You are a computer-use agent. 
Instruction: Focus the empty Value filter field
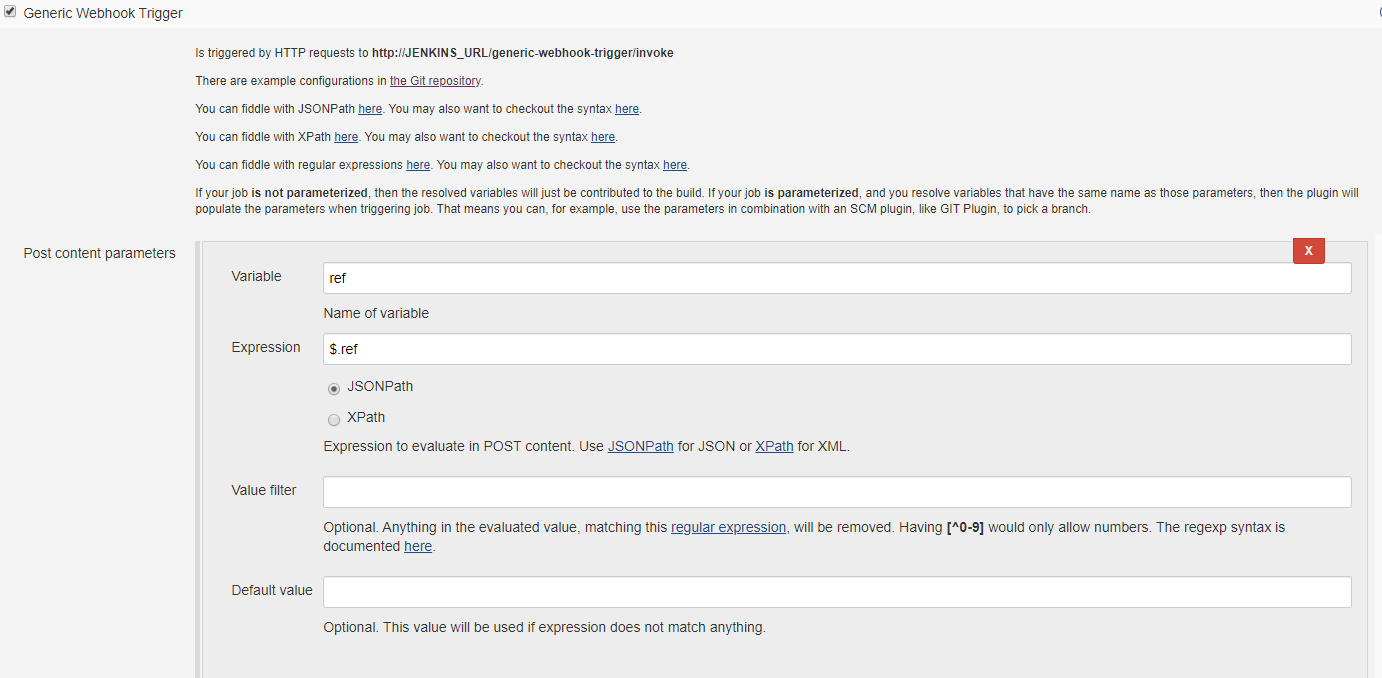[837, 492]
